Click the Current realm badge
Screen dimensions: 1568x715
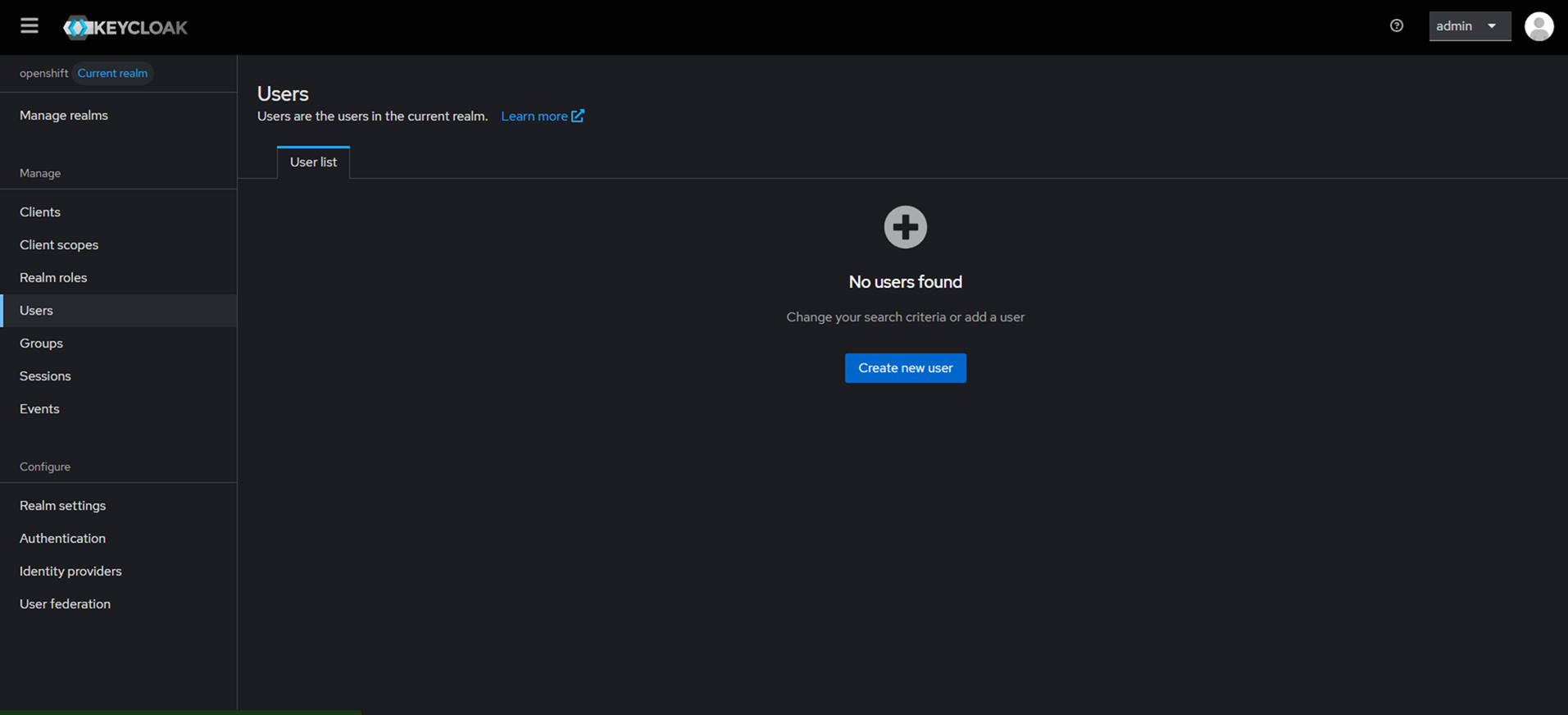(112, 73)
